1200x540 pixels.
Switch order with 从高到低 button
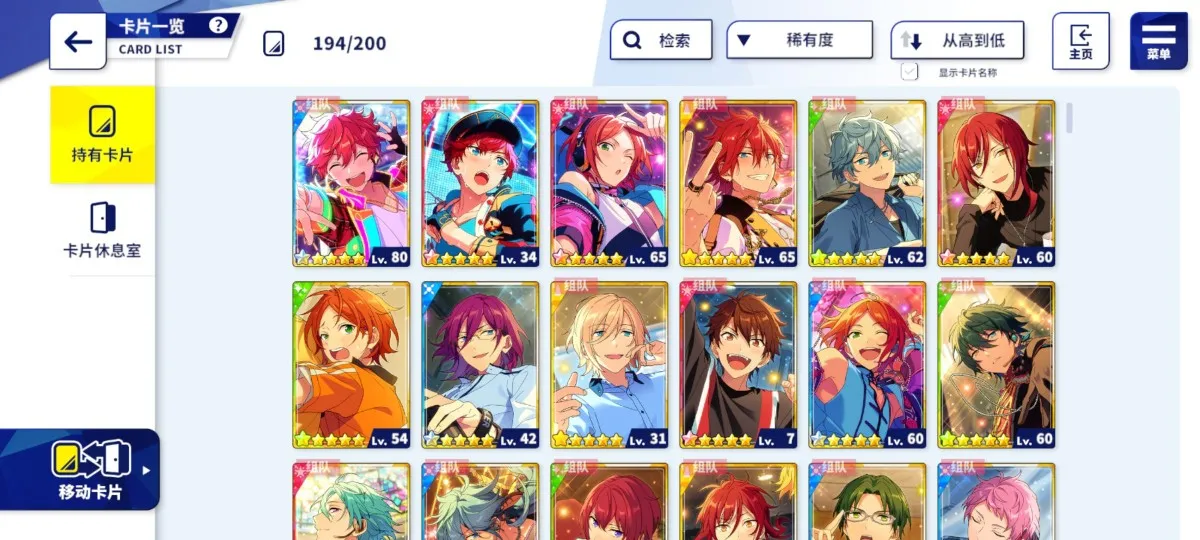(958, 40)
